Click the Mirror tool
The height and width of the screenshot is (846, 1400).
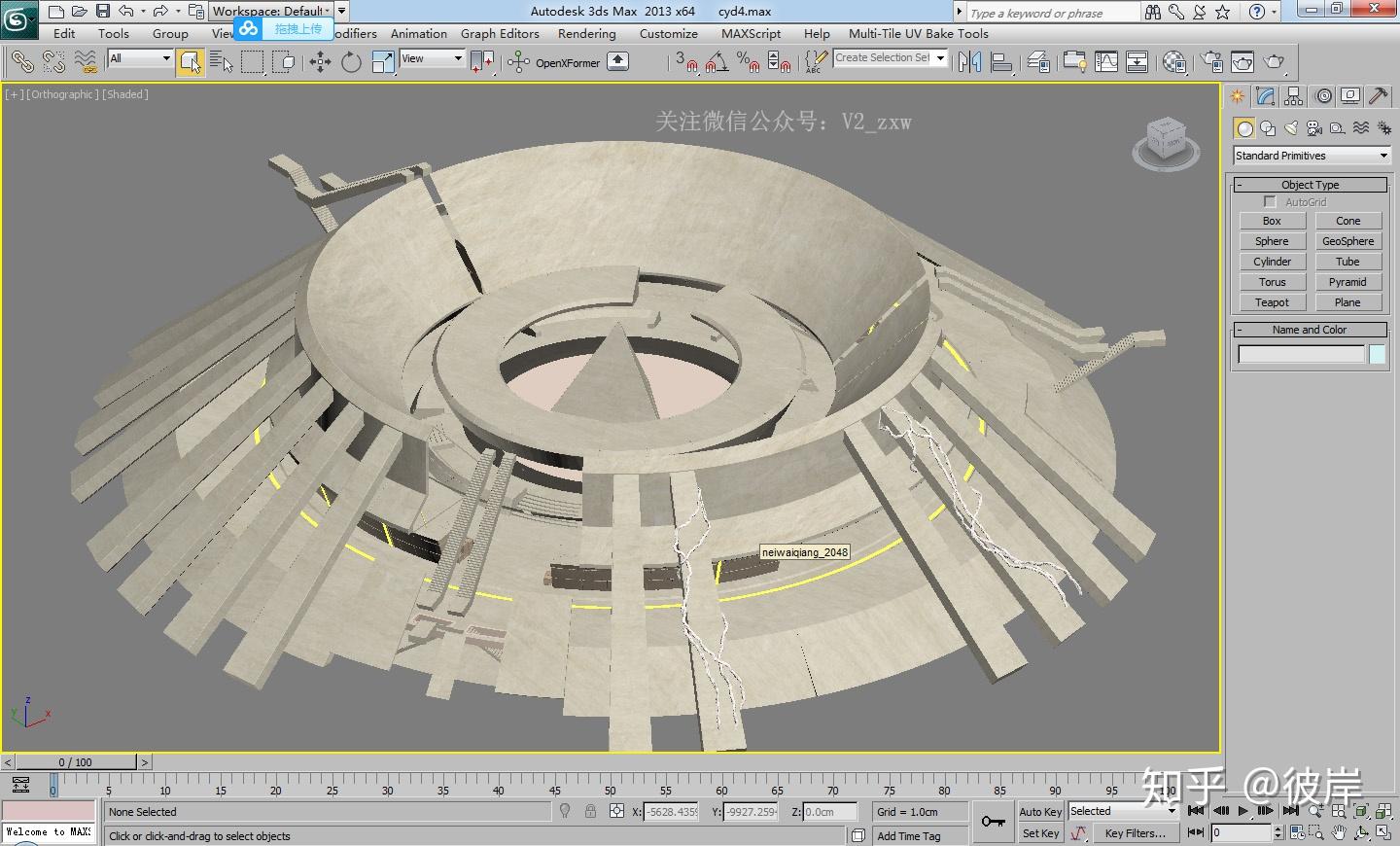pos(969,62)
